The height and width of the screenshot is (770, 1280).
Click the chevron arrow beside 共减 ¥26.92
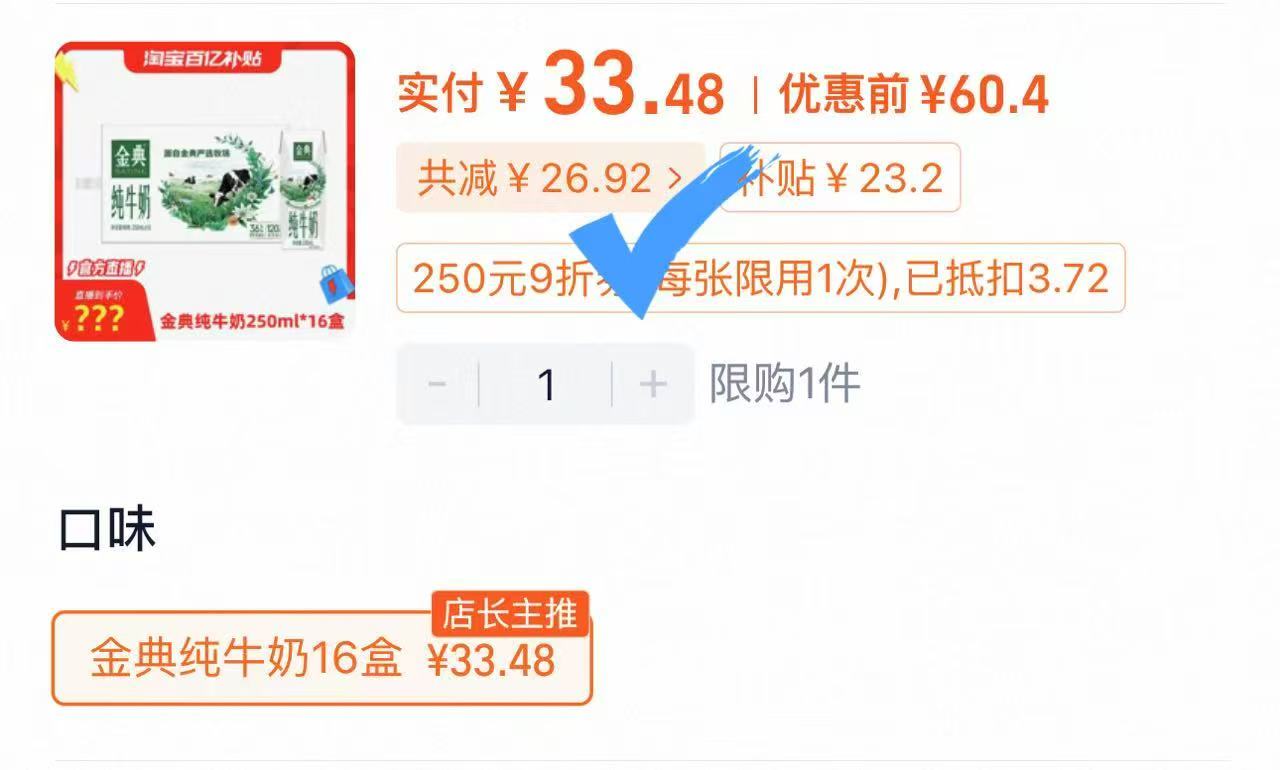point(675,179)
